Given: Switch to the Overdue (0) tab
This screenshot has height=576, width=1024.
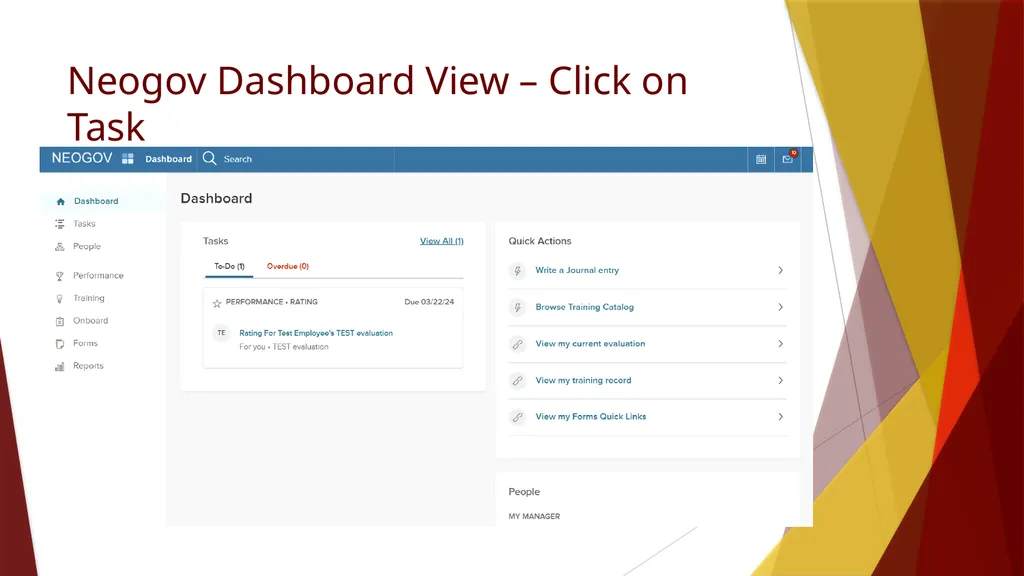Looking at the screenshot, I should 287,266.
